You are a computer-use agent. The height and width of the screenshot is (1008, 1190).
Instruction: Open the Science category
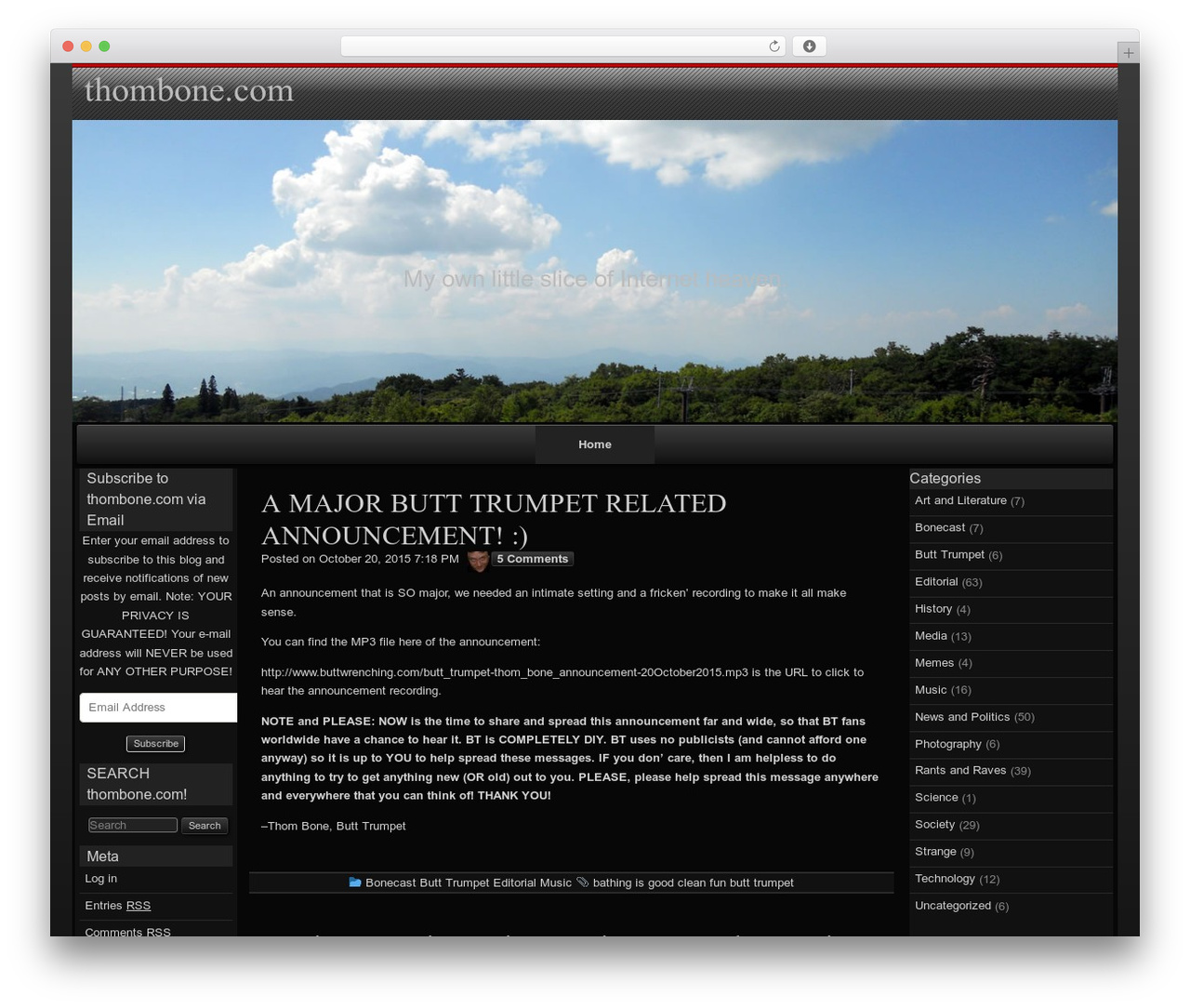coord(936,797)
